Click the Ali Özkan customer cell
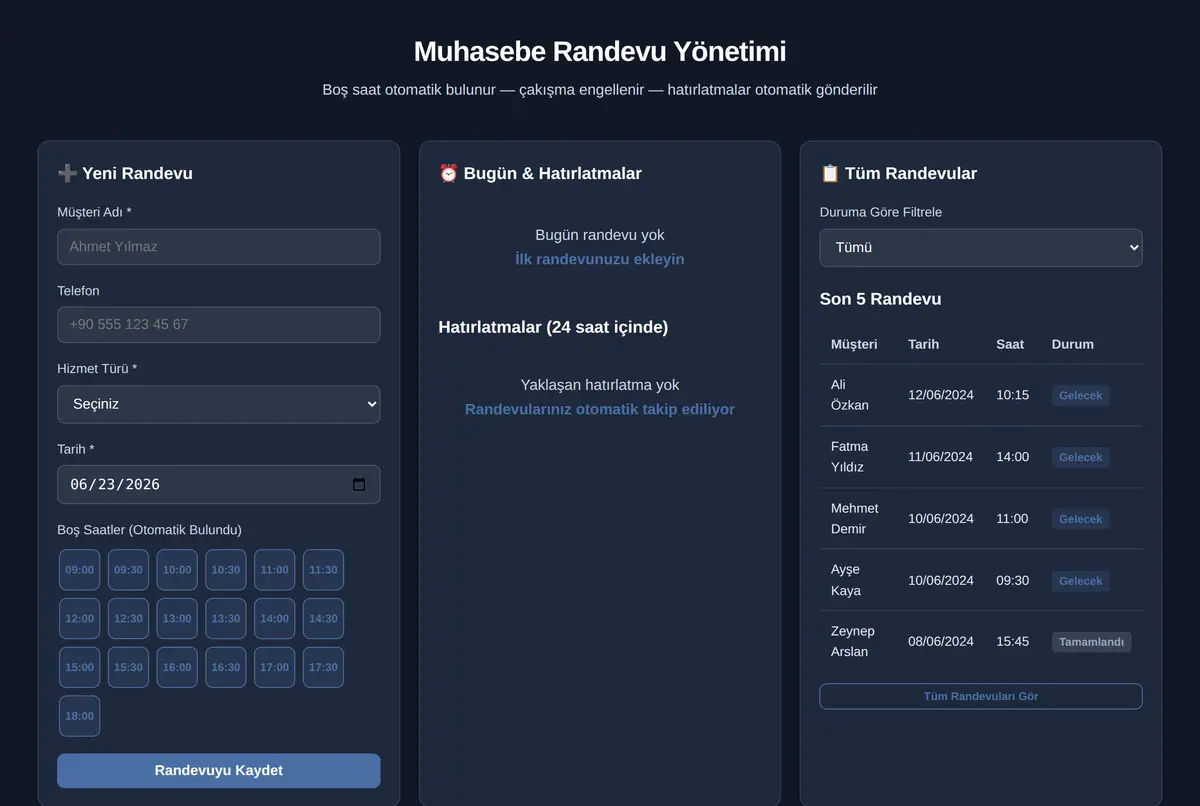The image size is (1200, 806). pos(858,395)
